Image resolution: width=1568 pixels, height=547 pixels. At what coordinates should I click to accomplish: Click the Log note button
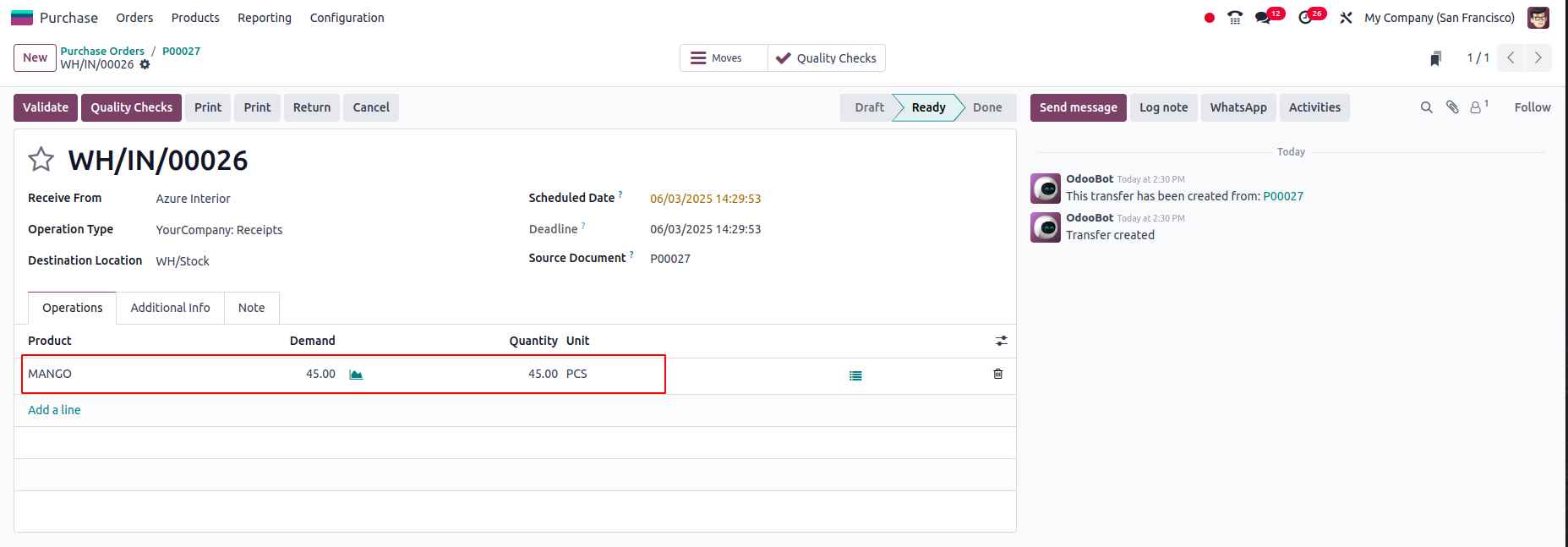[1163, 107]
